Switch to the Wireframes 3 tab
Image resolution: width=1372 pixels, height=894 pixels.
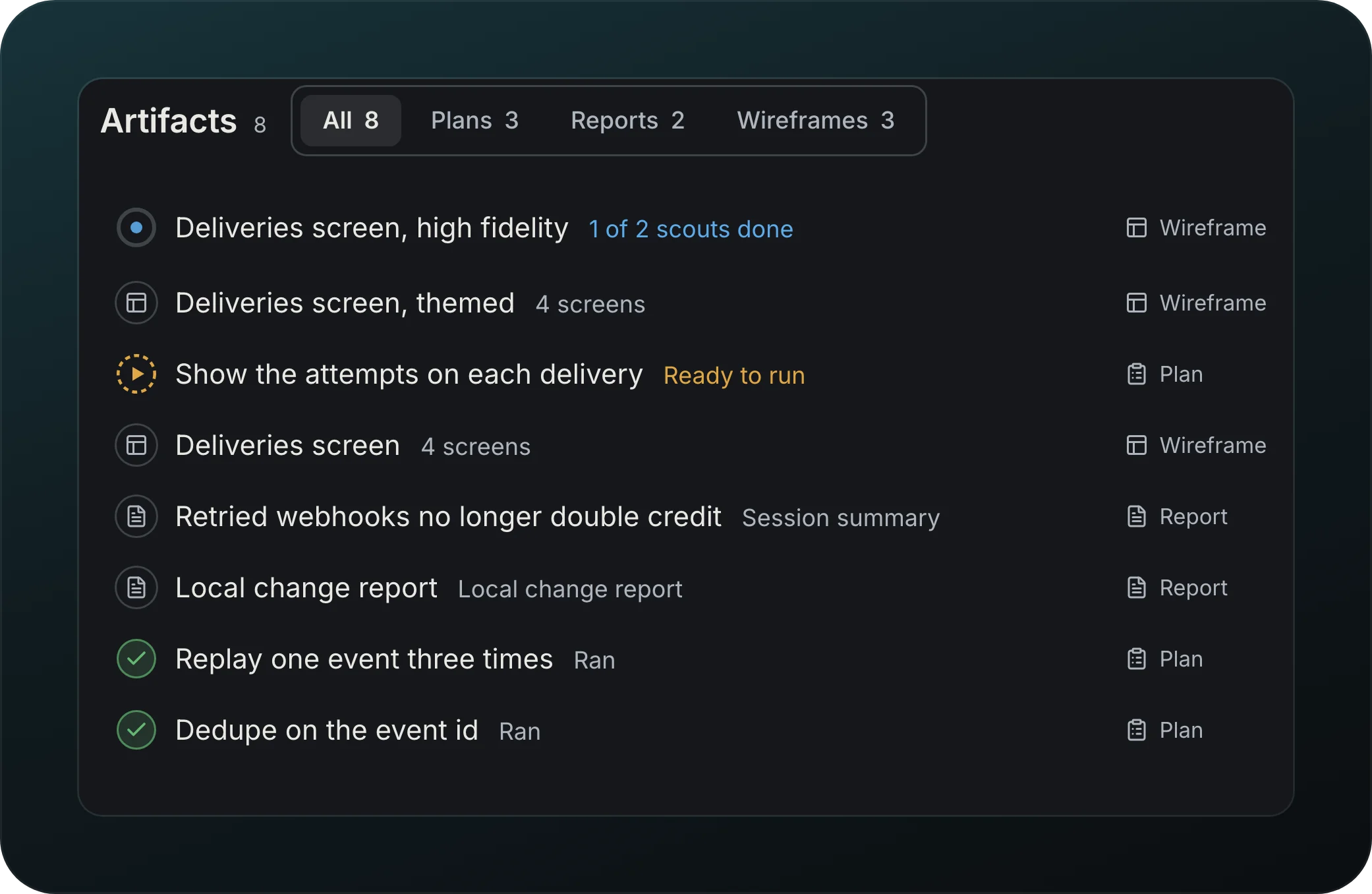(816, 121)
